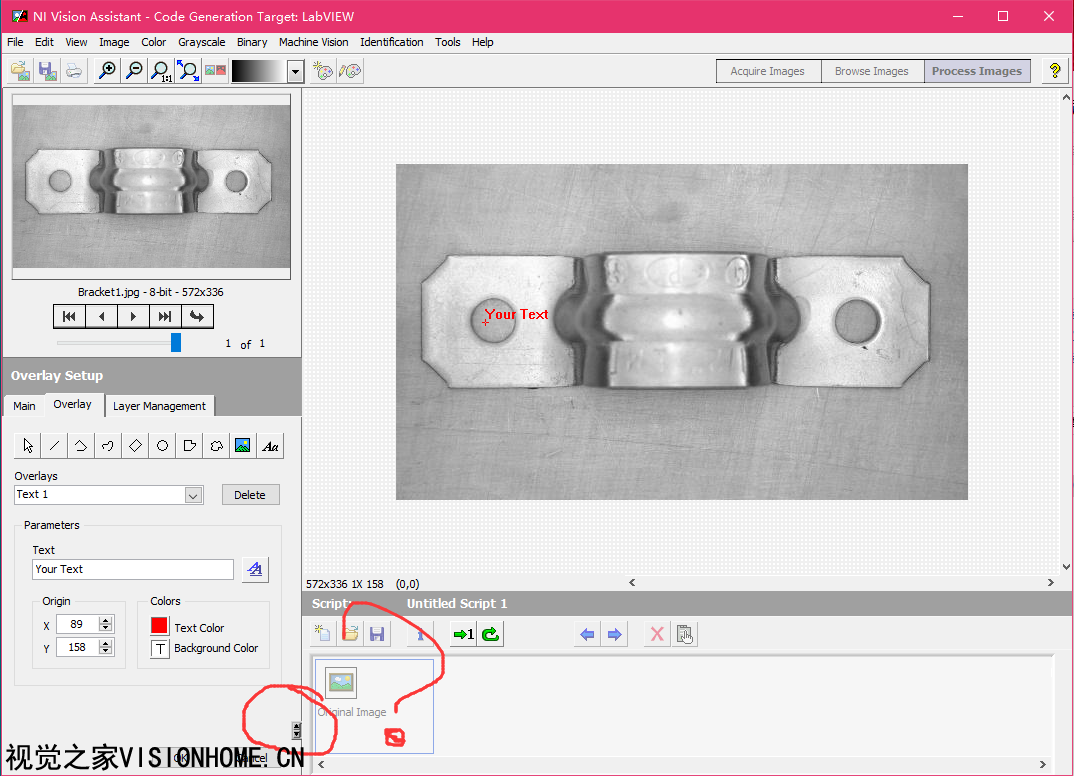The image size is (1074, 776).
Task: Click the Text input field containing Your Text
Action: pyautogui.click(x=133, y=569)
